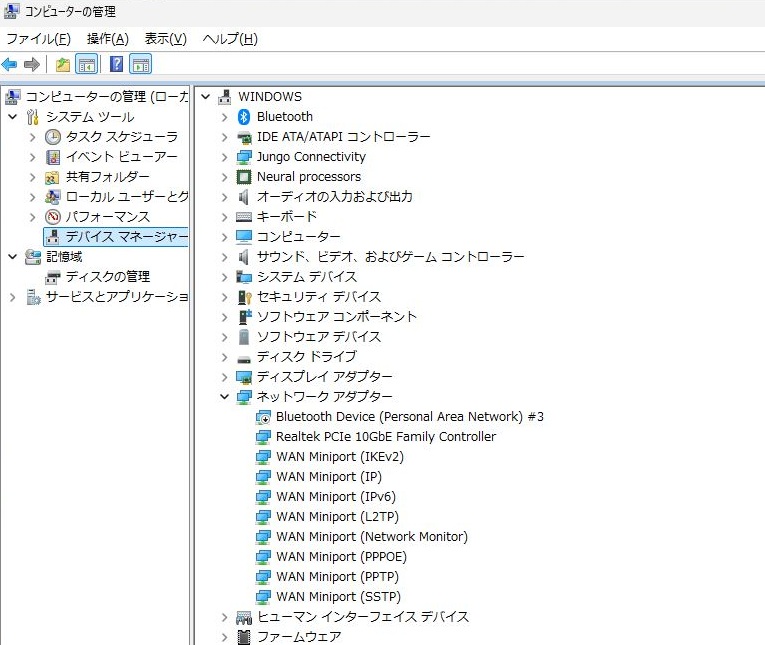Toggle the console tree show/hide button

pos(87,65)
